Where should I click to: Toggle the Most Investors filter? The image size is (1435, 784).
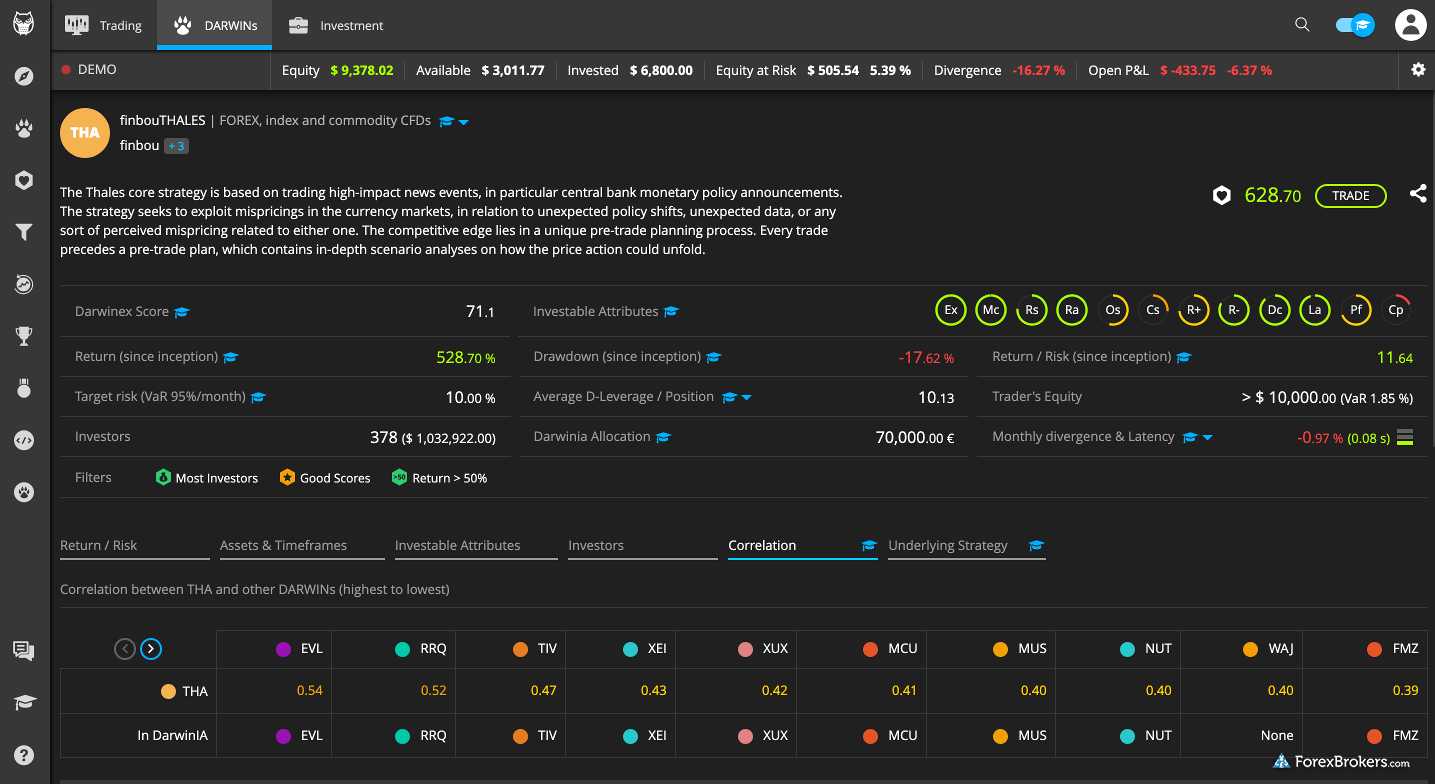pos(207,478)
